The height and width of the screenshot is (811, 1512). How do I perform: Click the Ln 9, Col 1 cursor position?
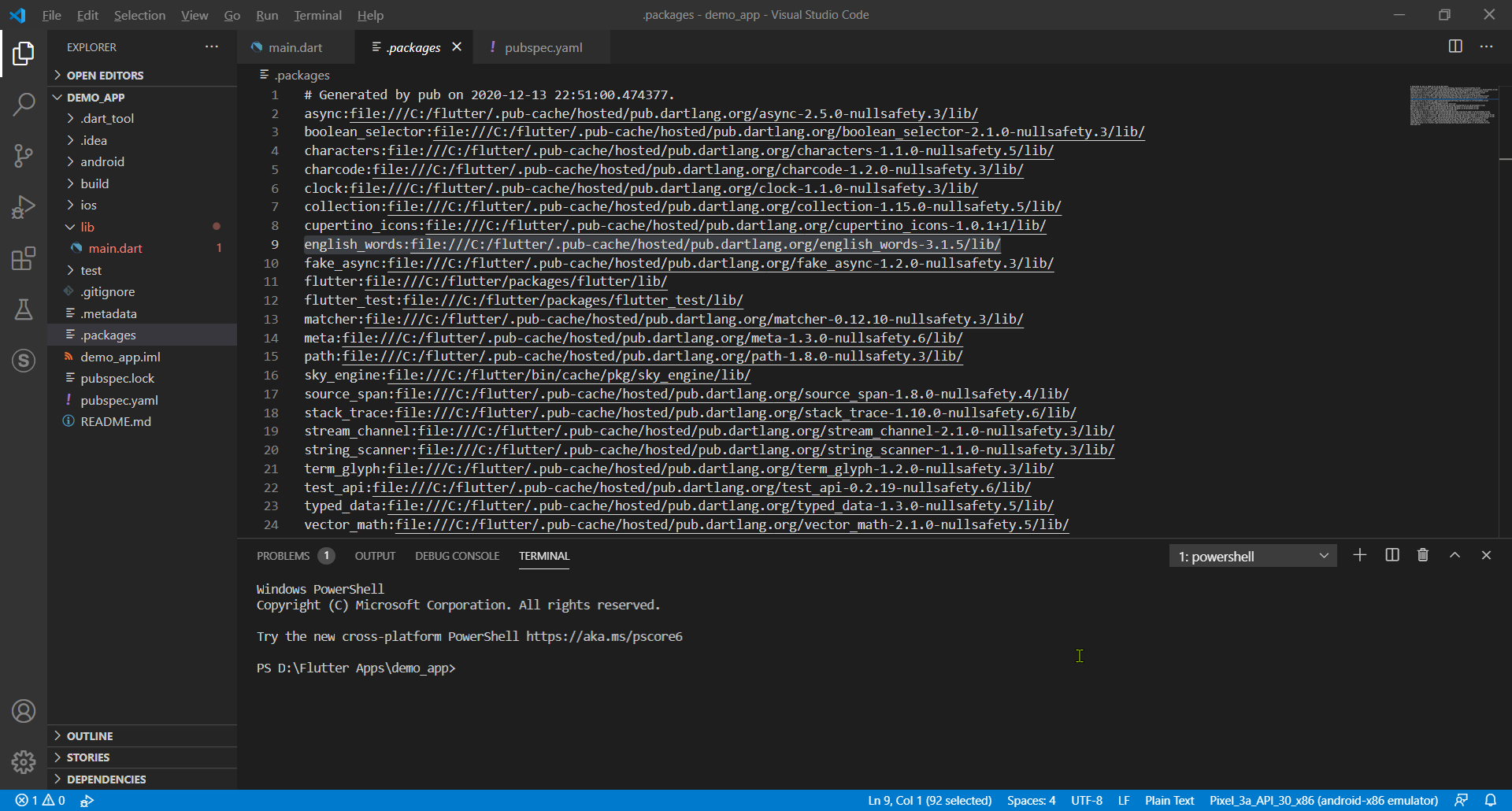coord(929,800)
